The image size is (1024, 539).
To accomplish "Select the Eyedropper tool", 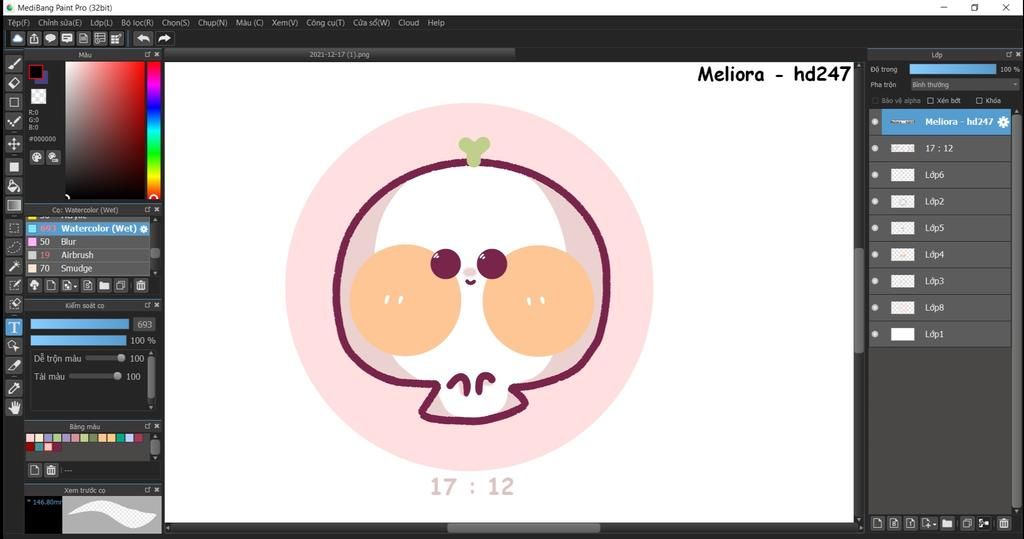I will tap(14, 388).
